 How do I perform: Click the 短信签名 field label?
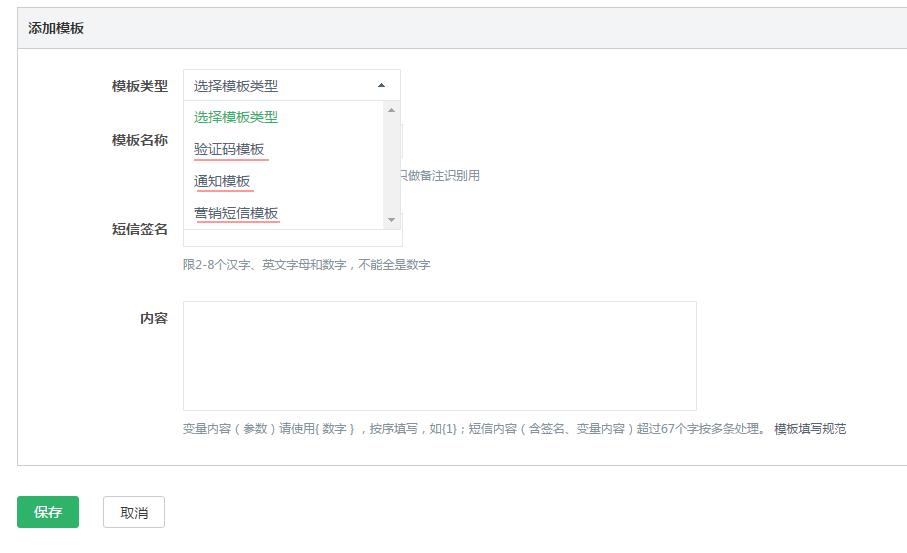pyautogui.click(x=140, y=229)
